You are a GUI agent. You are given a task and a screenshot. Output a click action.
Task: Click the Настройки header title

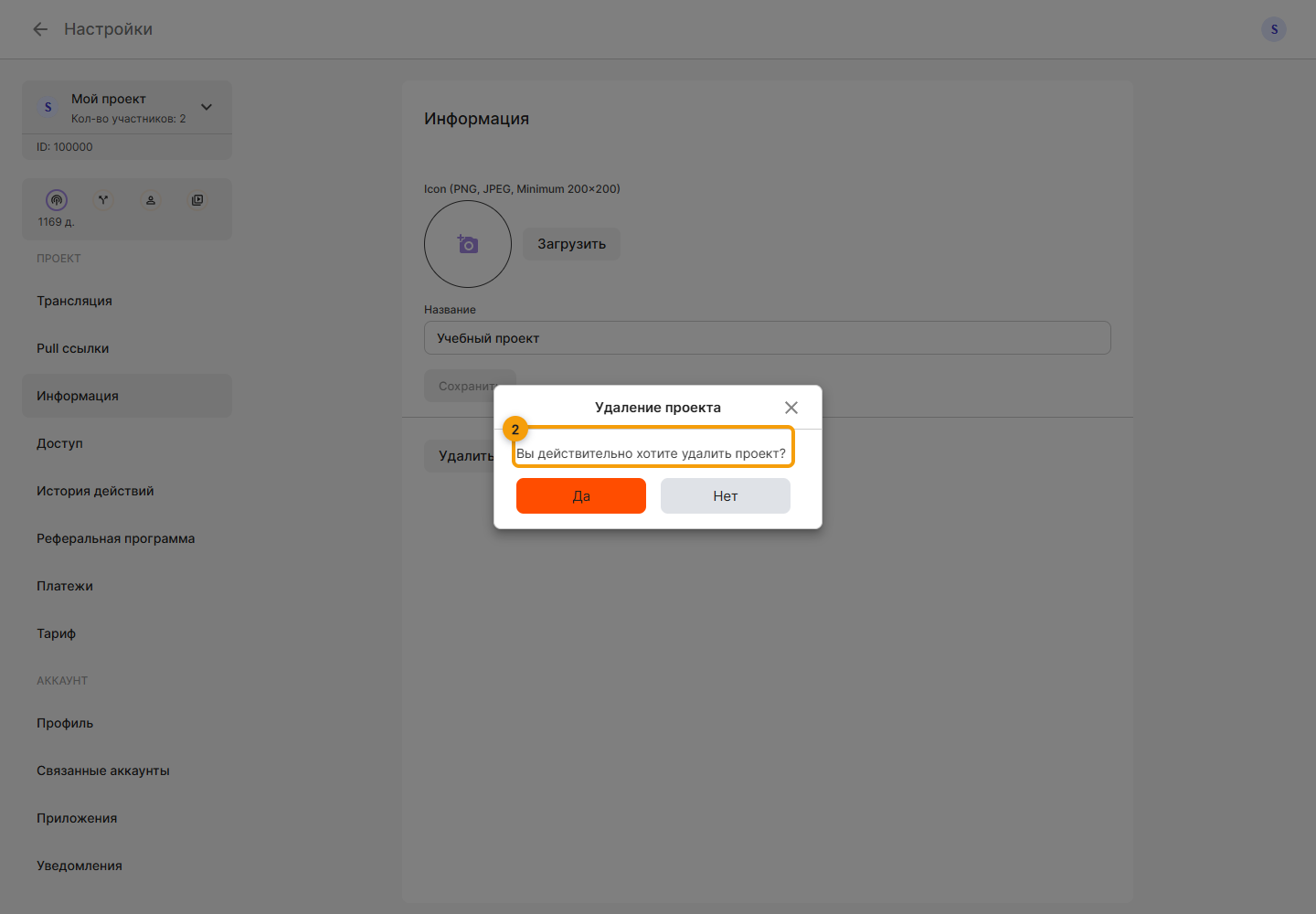coord(108,29)
